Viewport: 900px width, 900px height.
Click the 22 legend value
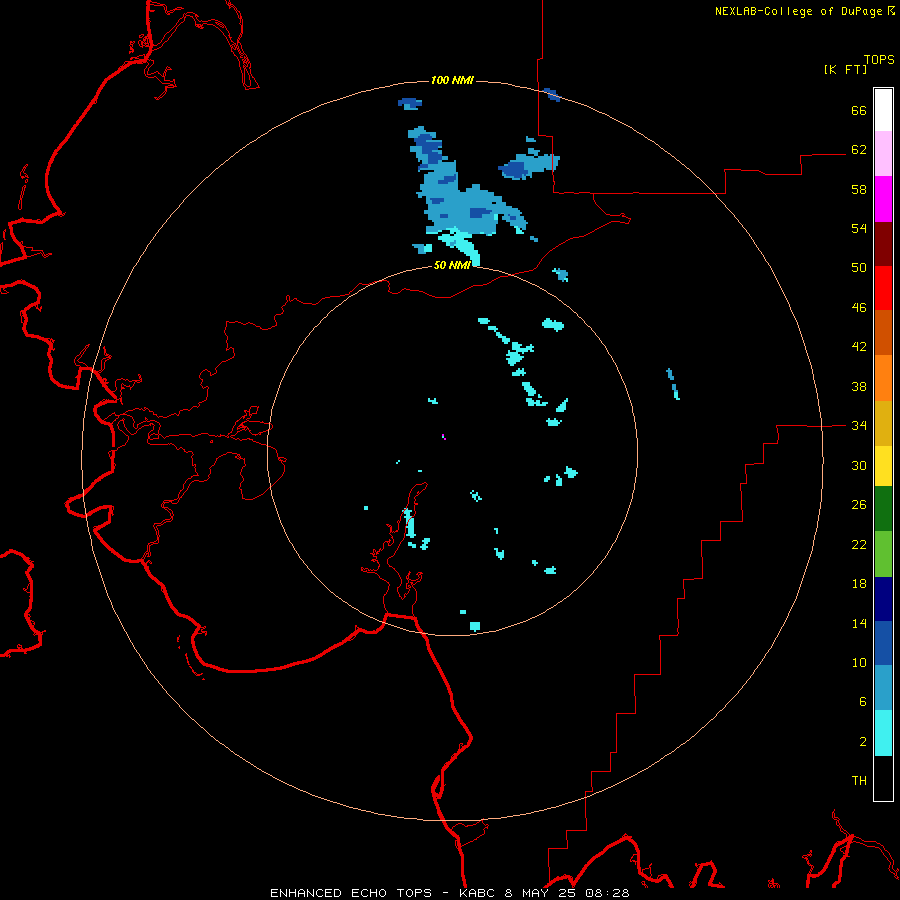pyautogui.click(x=859, y=545)
